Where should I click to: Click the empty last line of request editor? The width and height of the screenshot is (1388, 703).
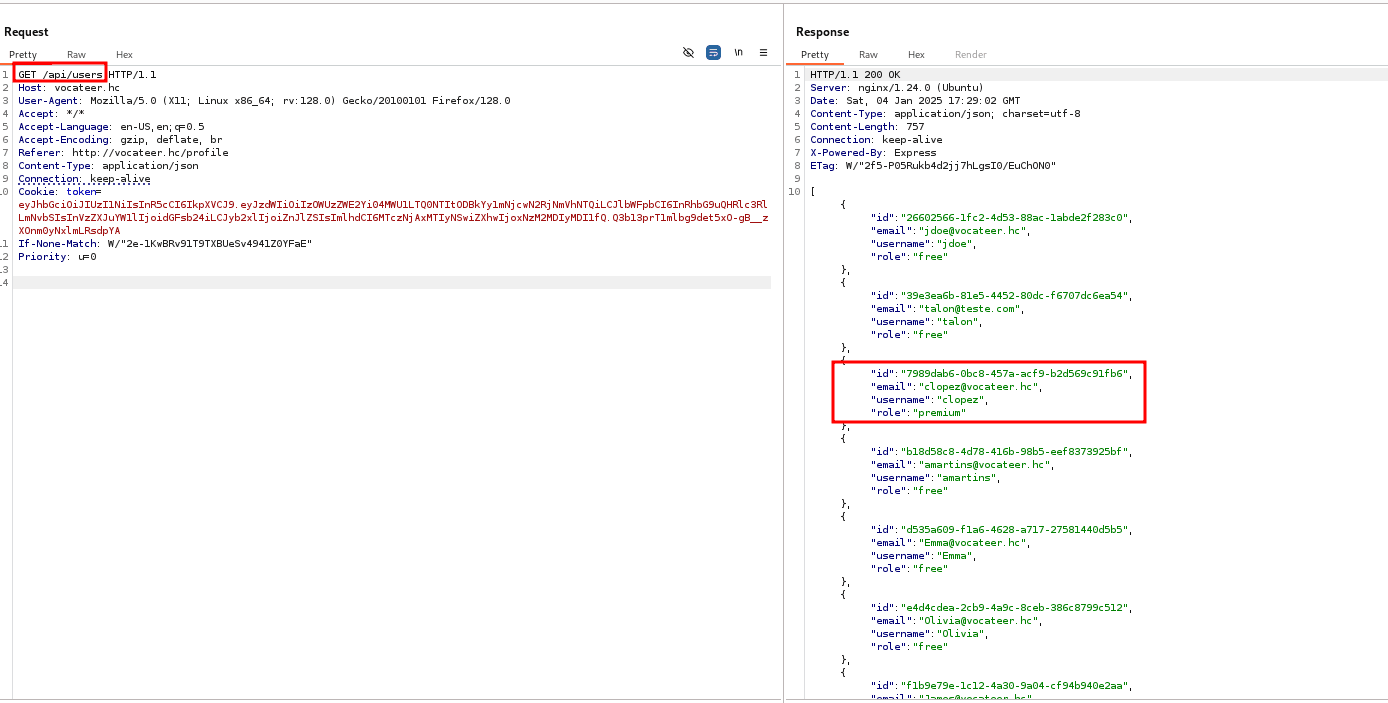pyautogui.click(x=392, y=283)
